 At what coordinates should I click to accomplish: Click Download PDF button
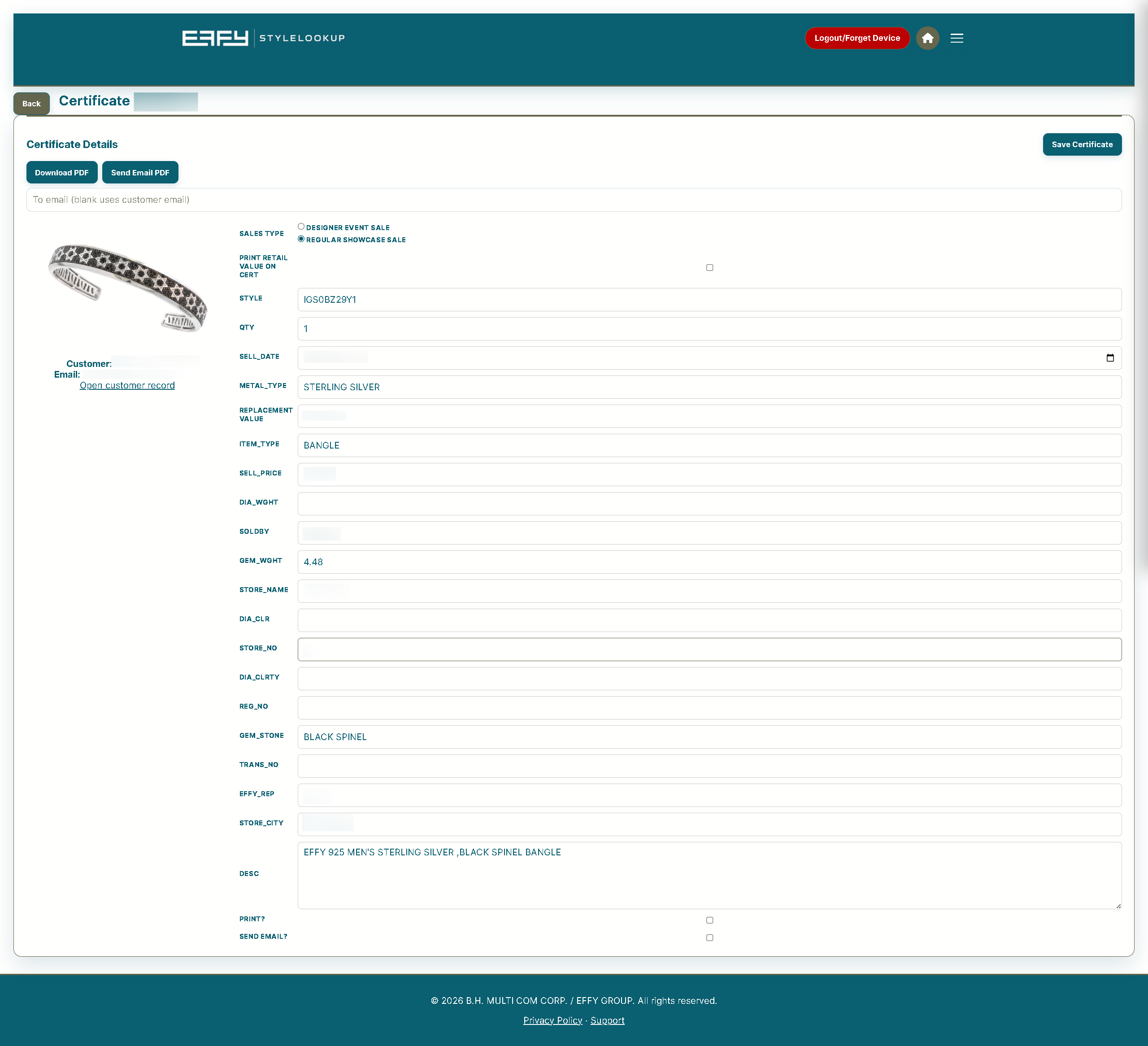pos(61,173)
